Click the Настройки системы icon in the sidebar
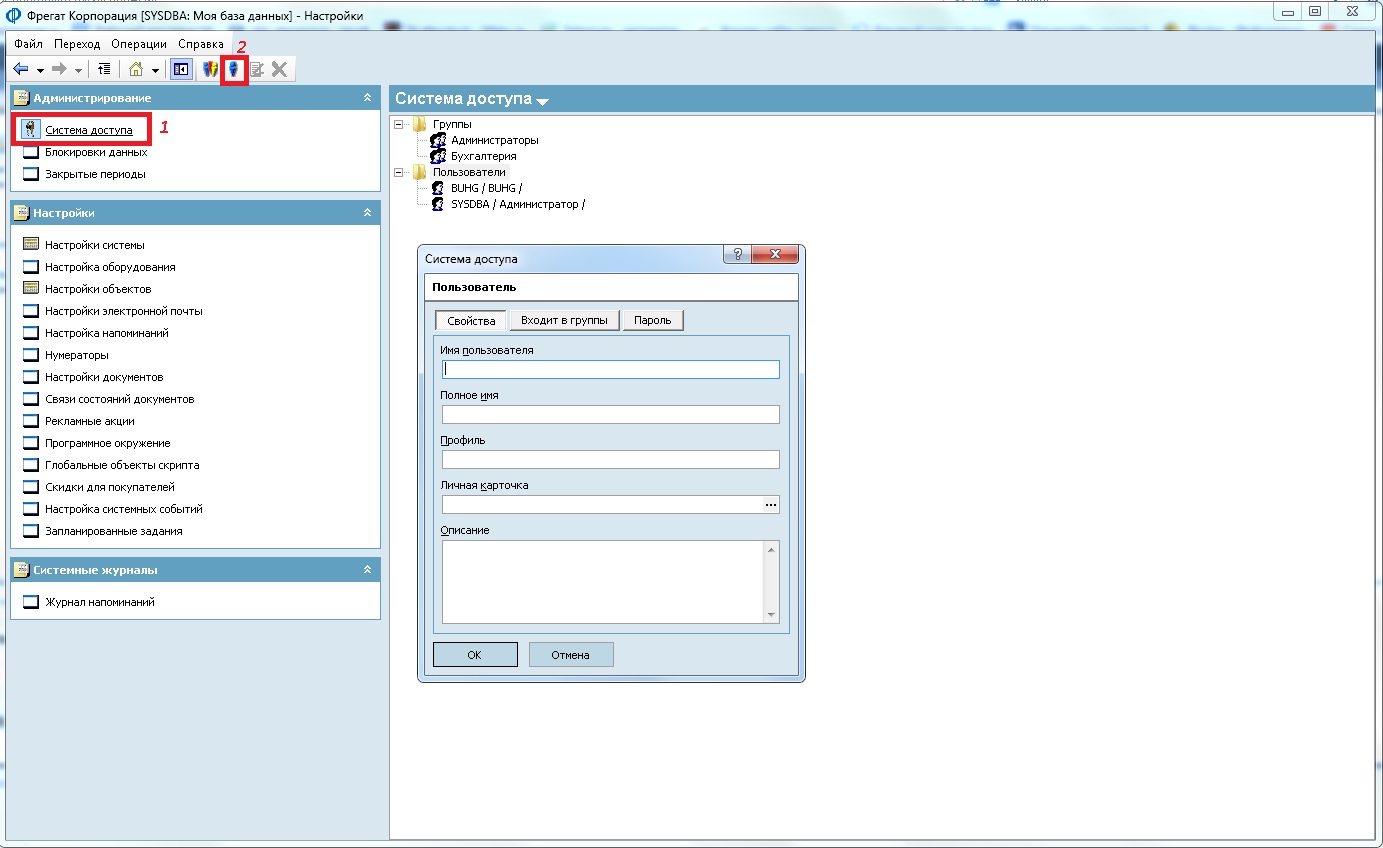The image size is (1383, 848). click(30, 245)
